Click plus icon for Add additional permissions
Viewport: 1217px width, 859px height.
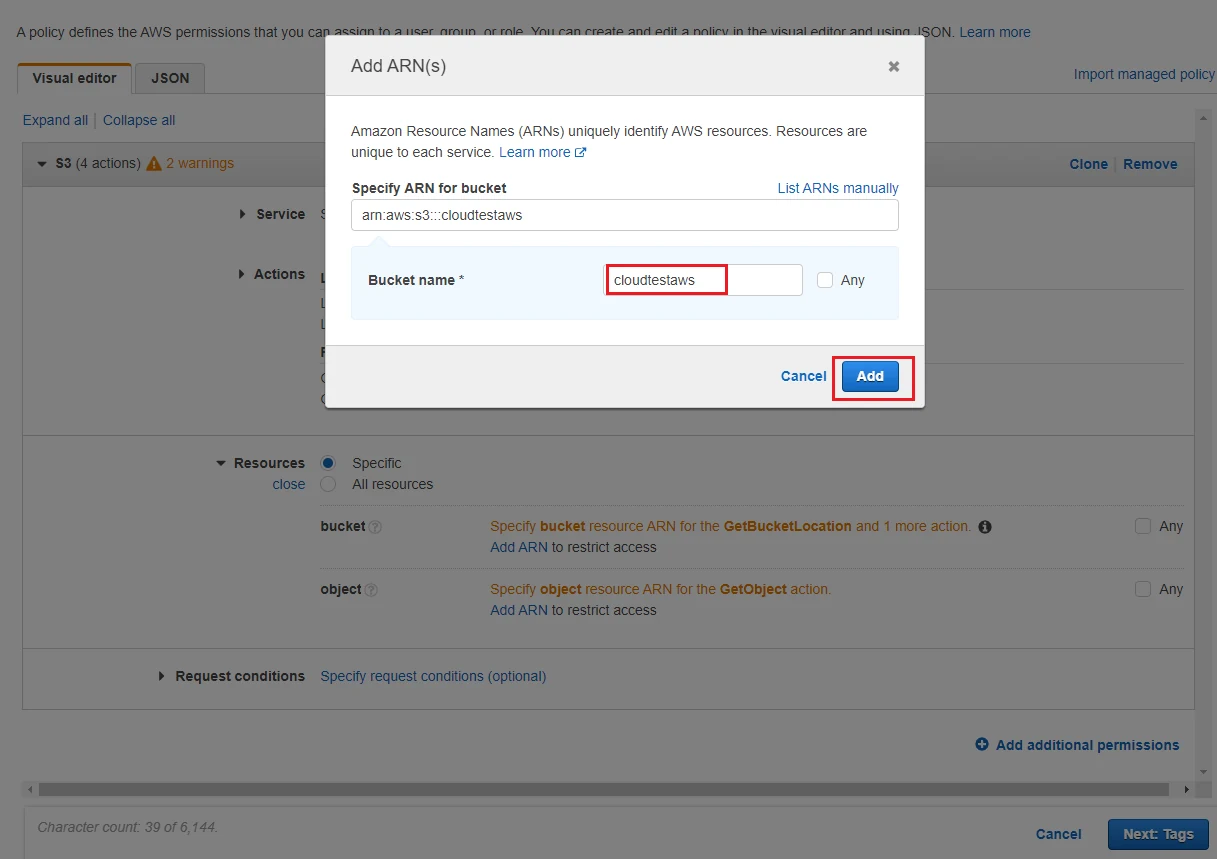pos(982,744)
